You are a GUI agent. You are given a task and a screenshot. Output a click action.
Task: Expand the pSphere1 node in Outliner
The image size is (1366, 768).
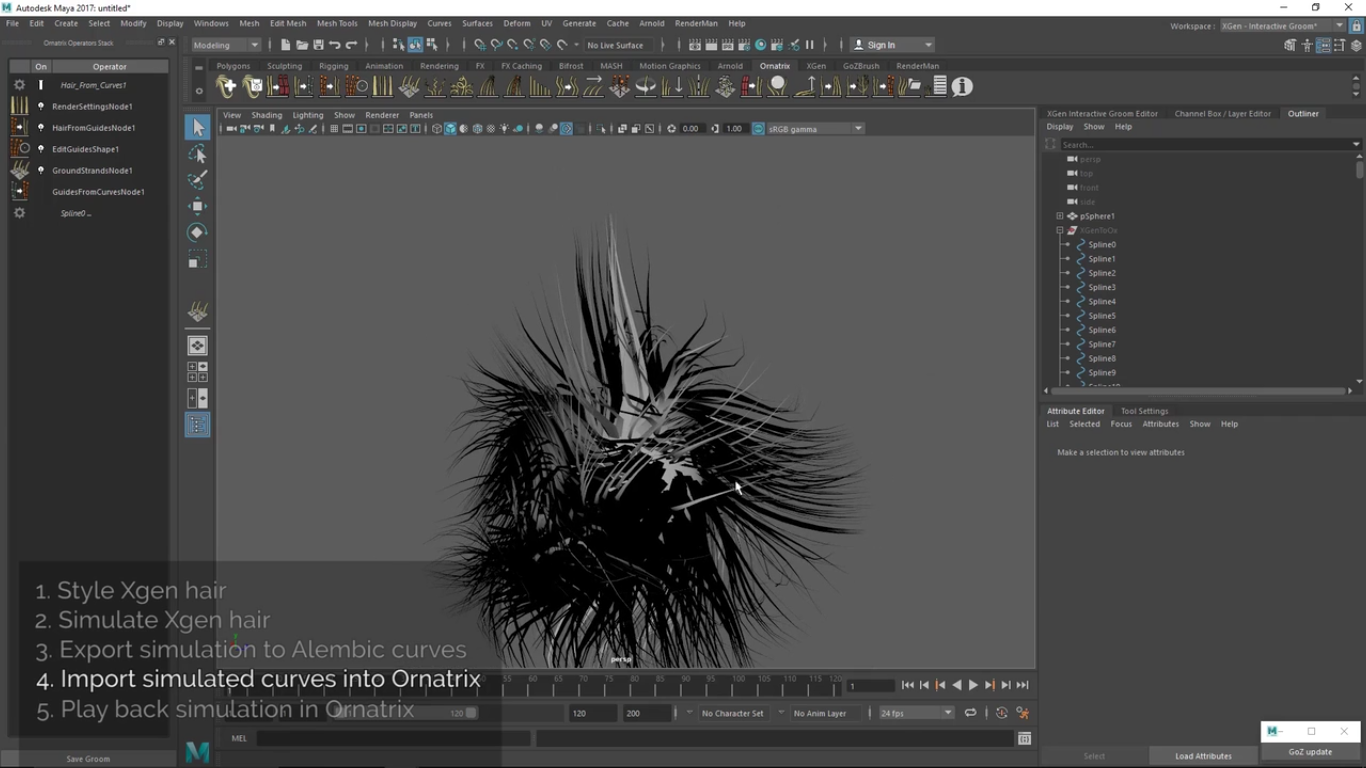point(1060,216)
